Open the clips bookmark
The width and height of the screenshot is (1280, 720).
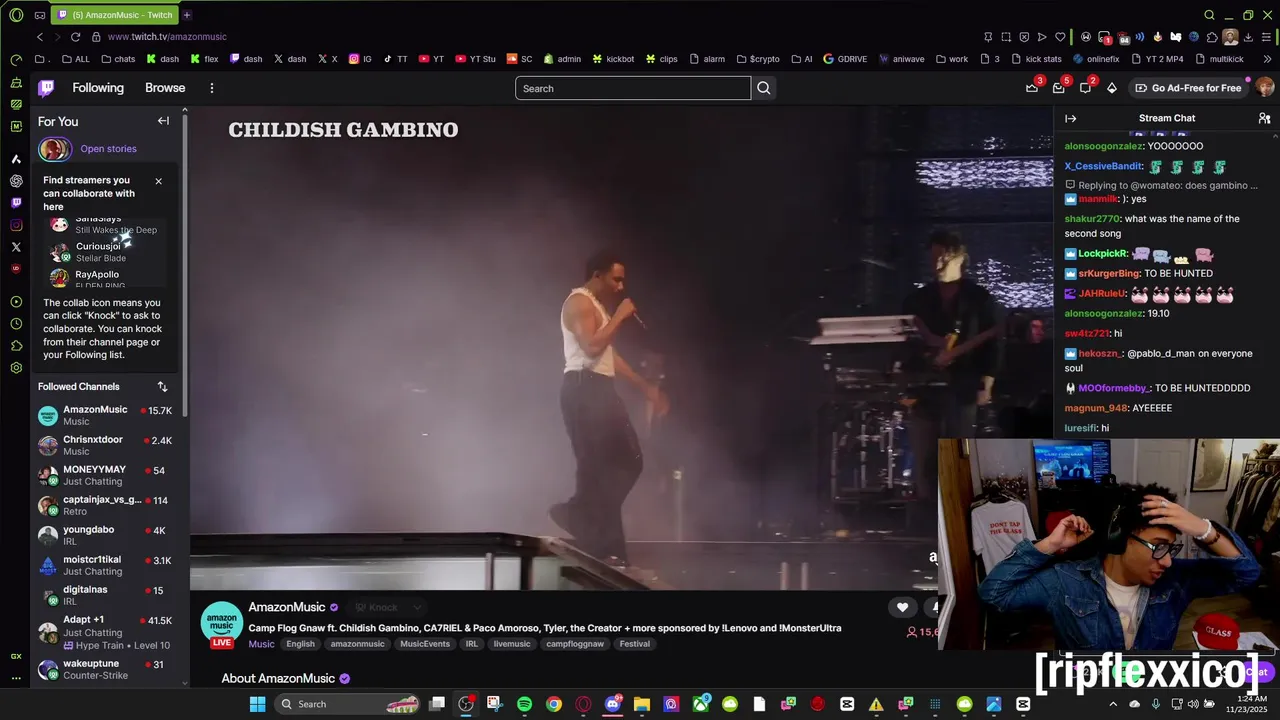coord(661,59)
